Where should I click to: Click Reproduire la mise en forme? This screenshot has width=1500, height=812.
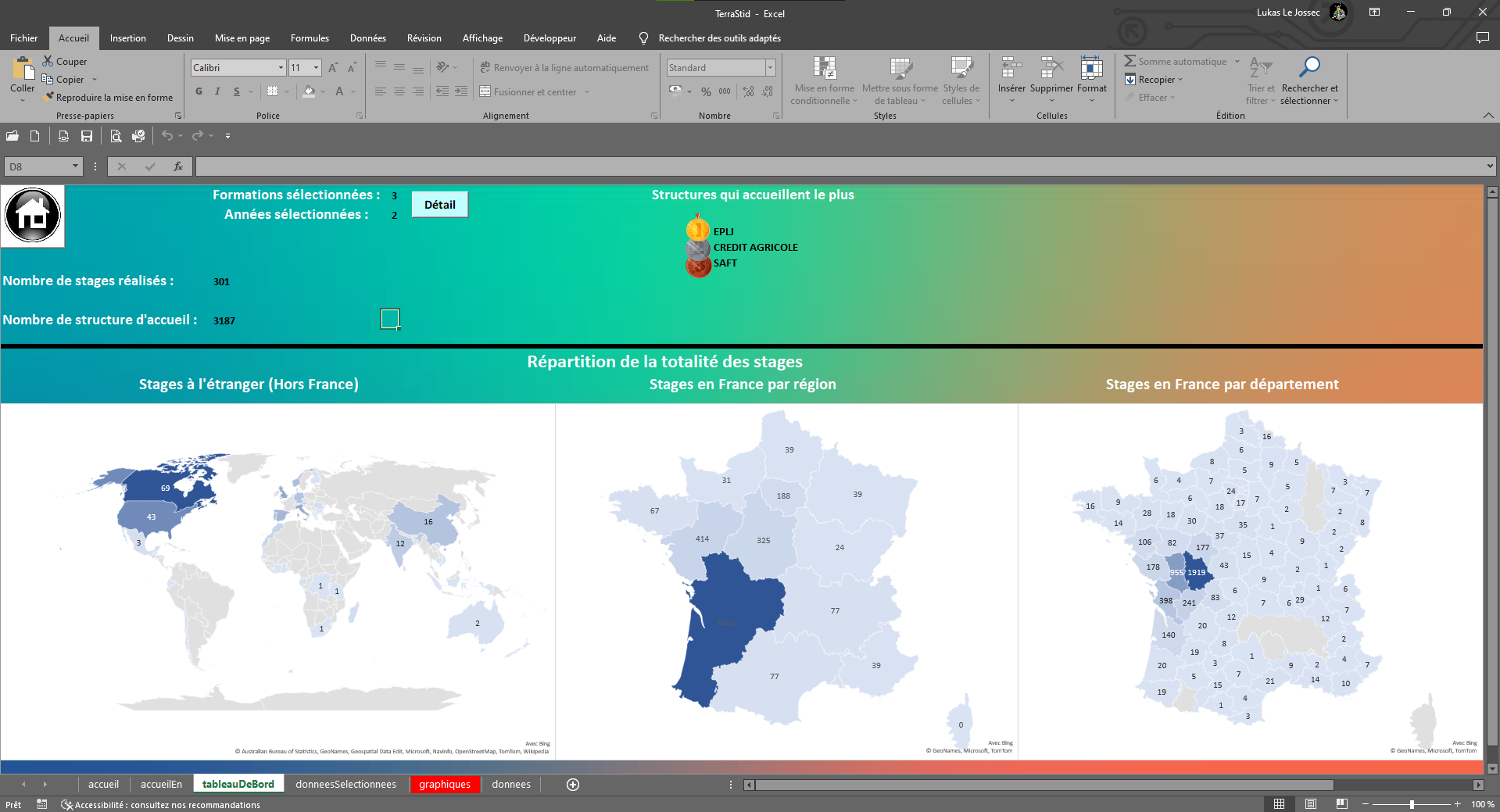[108, 98]
